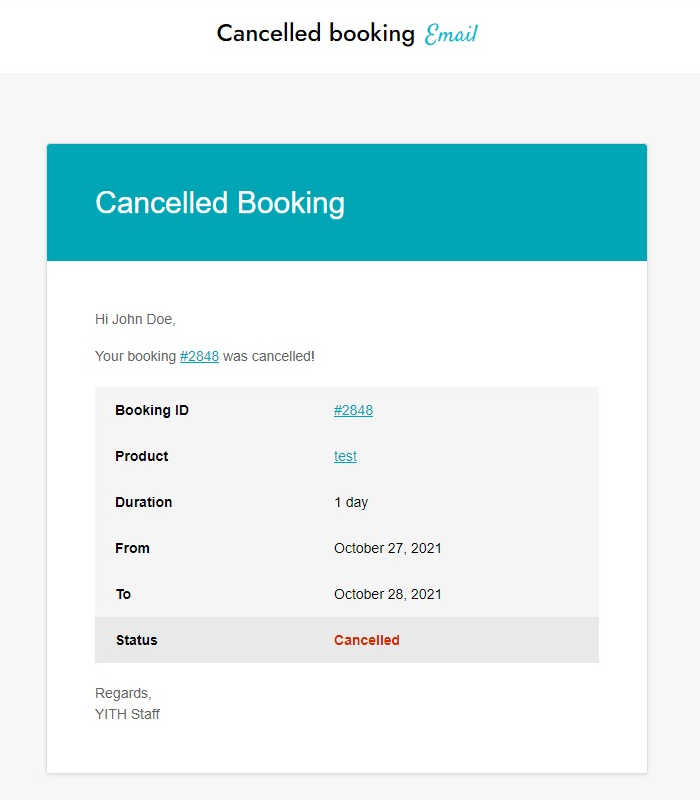The height and width of the screenshot is (800, 700).
Task: Click the "Cancelled Booking" header title
Action: [x=220, y=203]
